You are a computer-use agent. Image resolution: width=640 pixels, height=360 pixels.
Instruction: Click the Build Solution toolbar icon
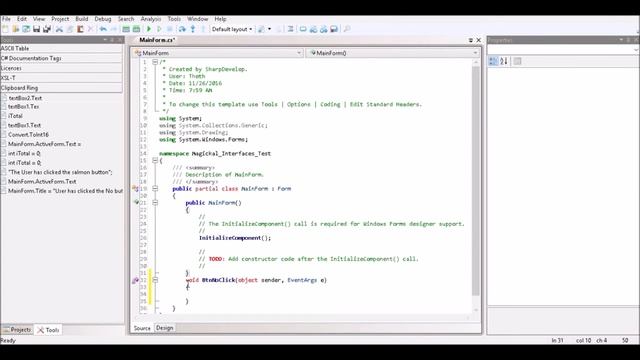126,29
